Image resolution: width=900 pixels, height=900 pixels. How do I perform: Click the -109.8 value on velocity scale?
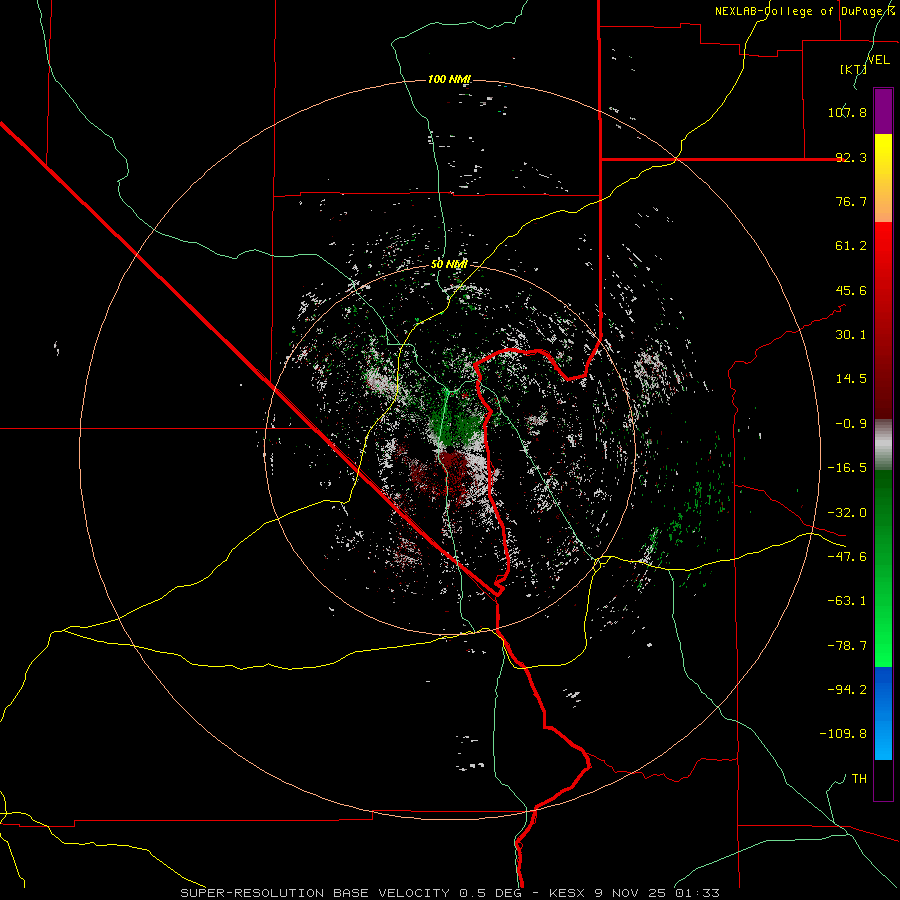(x=843, y=734)
